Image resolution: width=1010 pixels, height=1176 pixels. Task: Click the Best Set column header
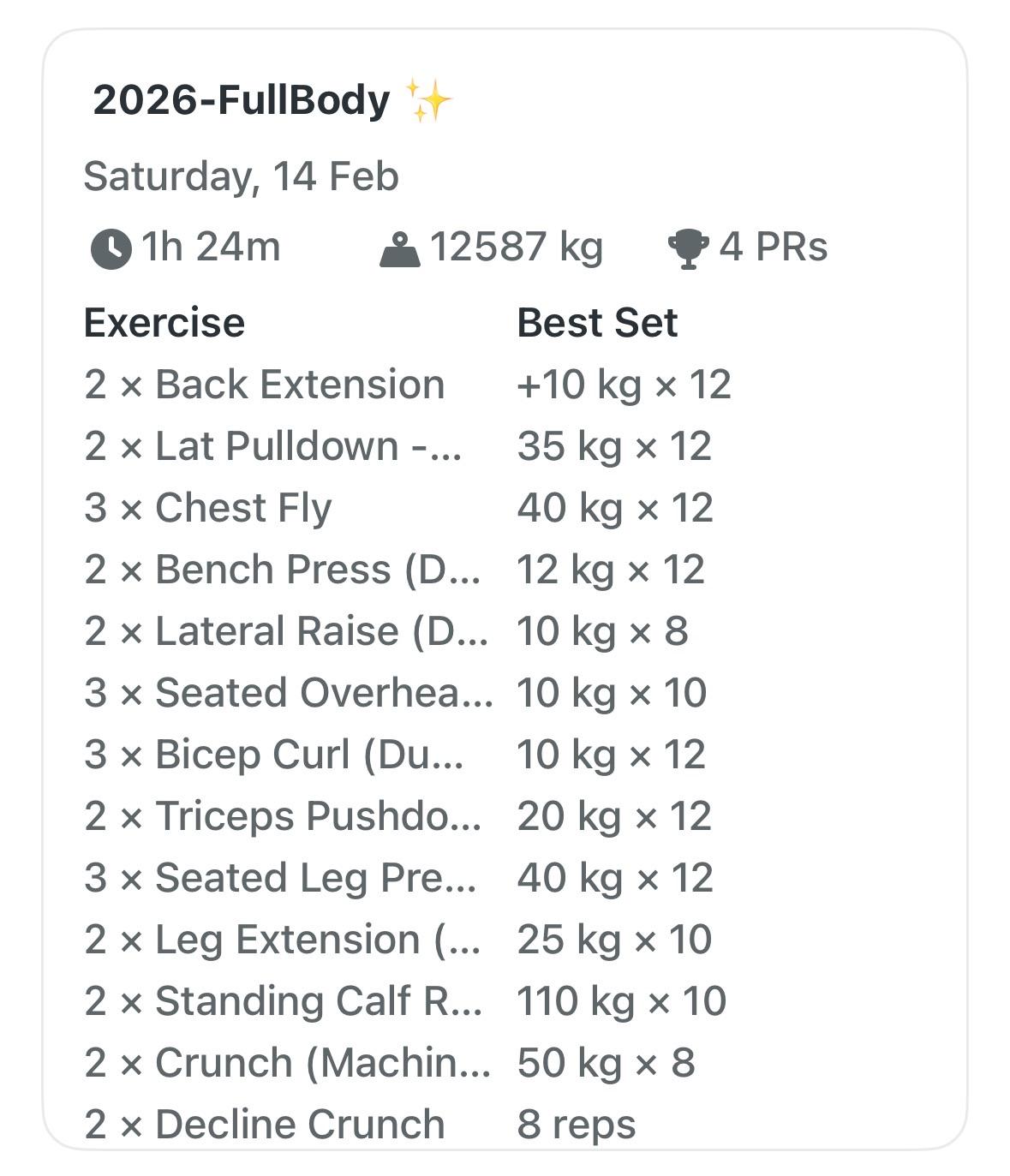[597, 323]
